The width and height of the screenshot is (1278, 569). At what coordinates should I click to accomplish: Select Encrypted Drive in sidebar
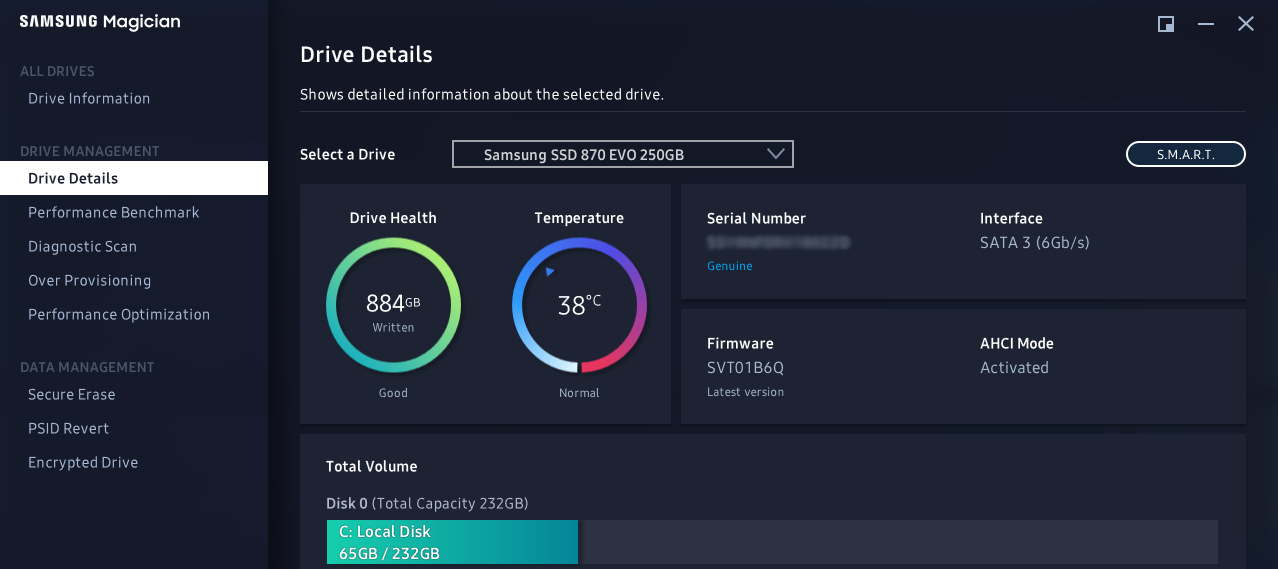pos(83,462)
